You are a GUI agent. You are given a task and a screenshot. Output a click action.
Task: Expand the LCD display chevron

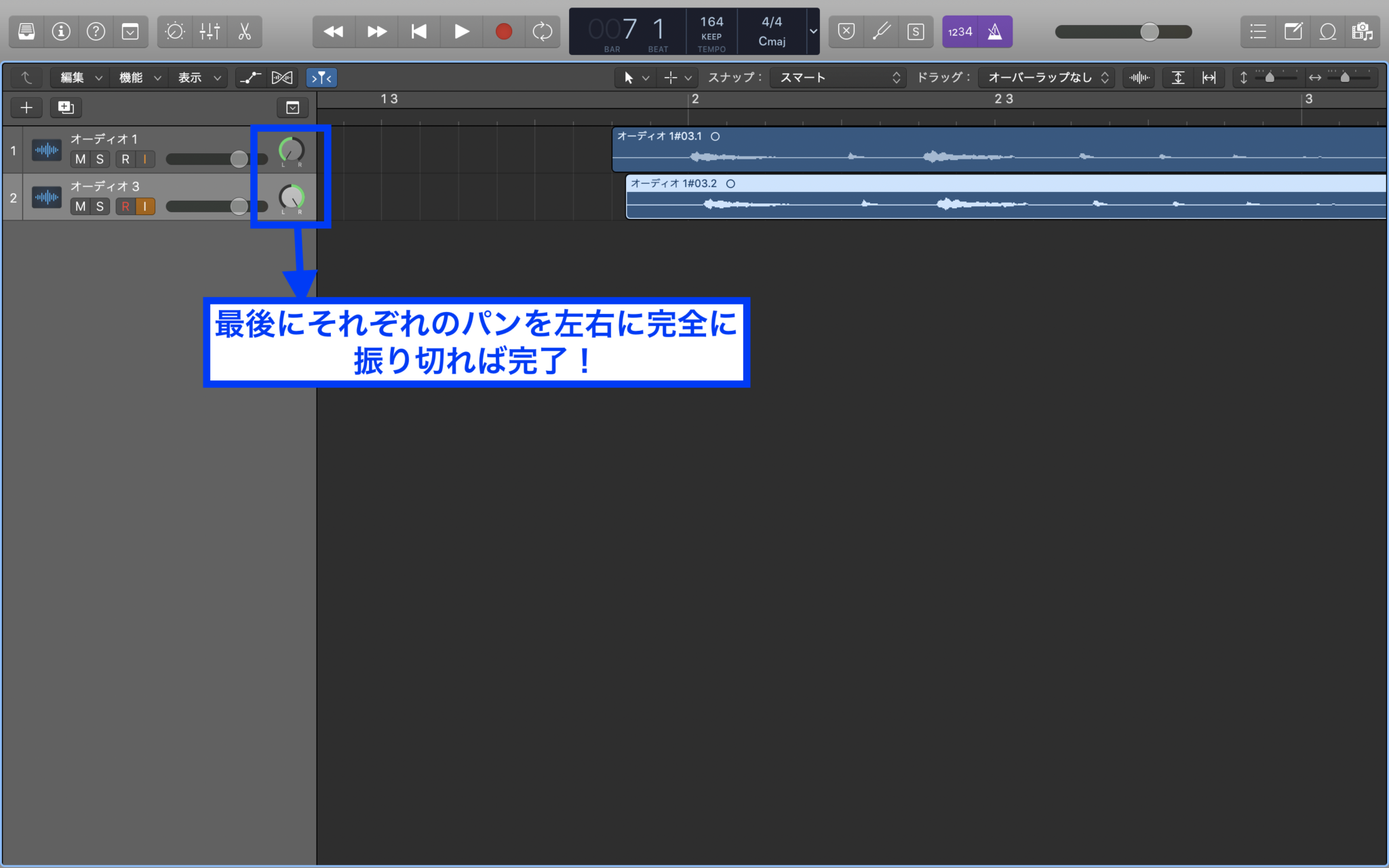813,32
